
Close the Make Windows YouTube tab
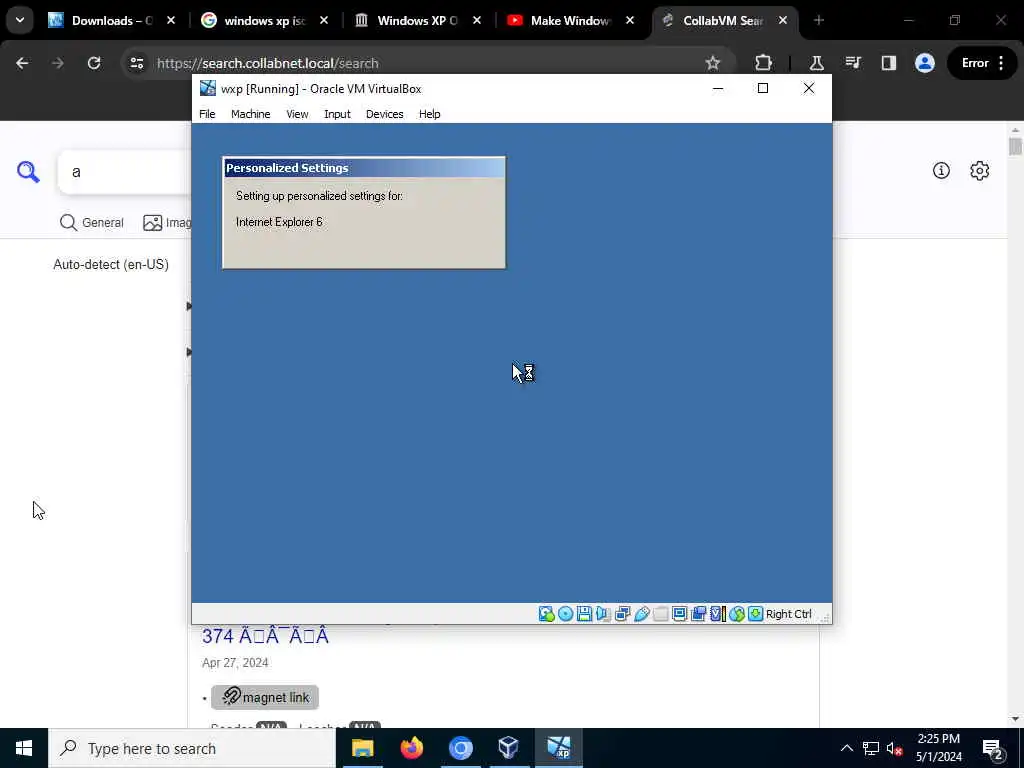point(630,20)
